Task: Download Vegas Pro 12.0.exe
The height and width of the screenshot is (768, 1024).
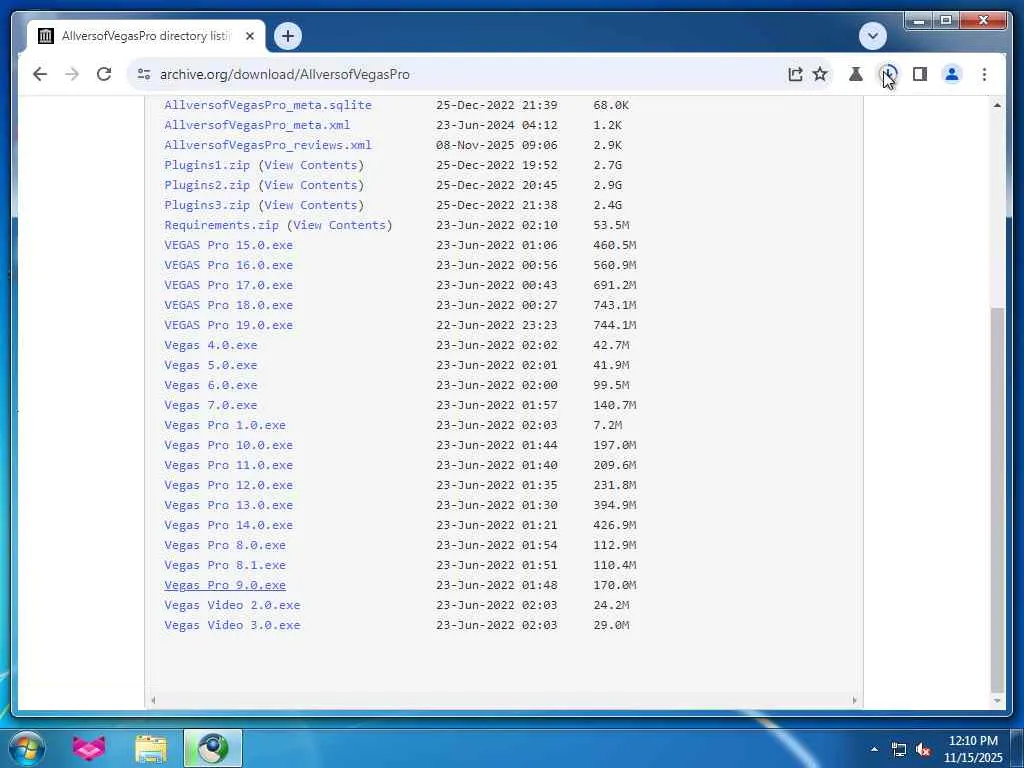Action: pos(229,485)
